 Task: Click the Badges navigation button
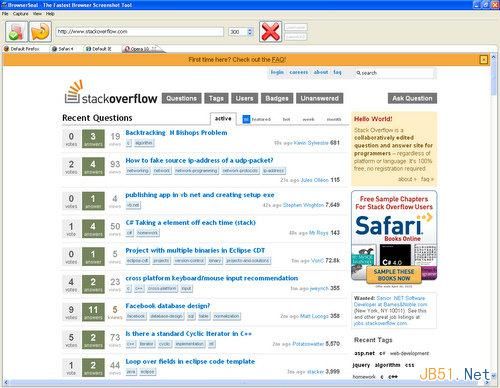click(x=277, y=98)
